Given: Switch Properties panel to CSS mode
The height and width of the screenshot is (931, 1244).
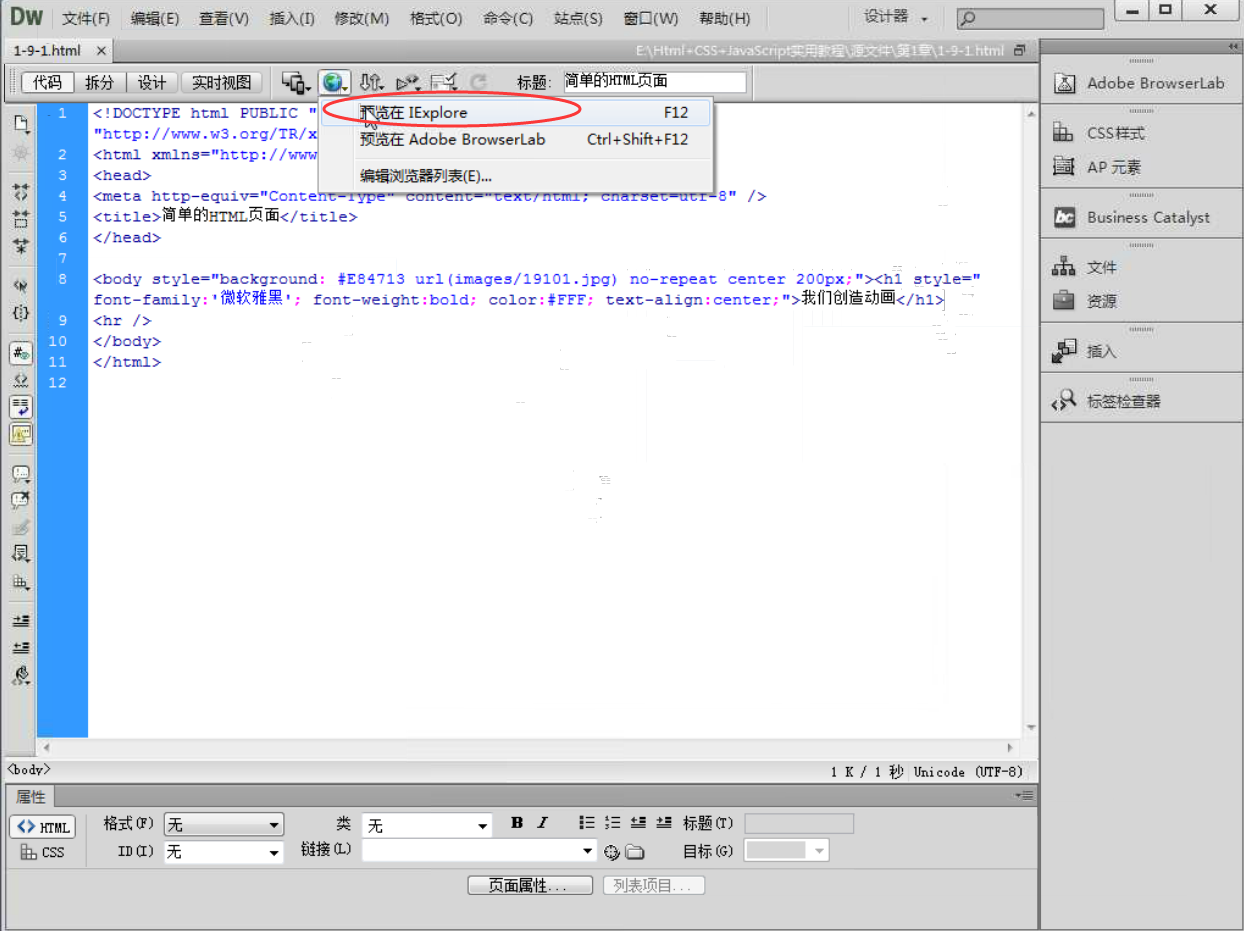Looking at the screenshot, I should [x=43, y=852].
